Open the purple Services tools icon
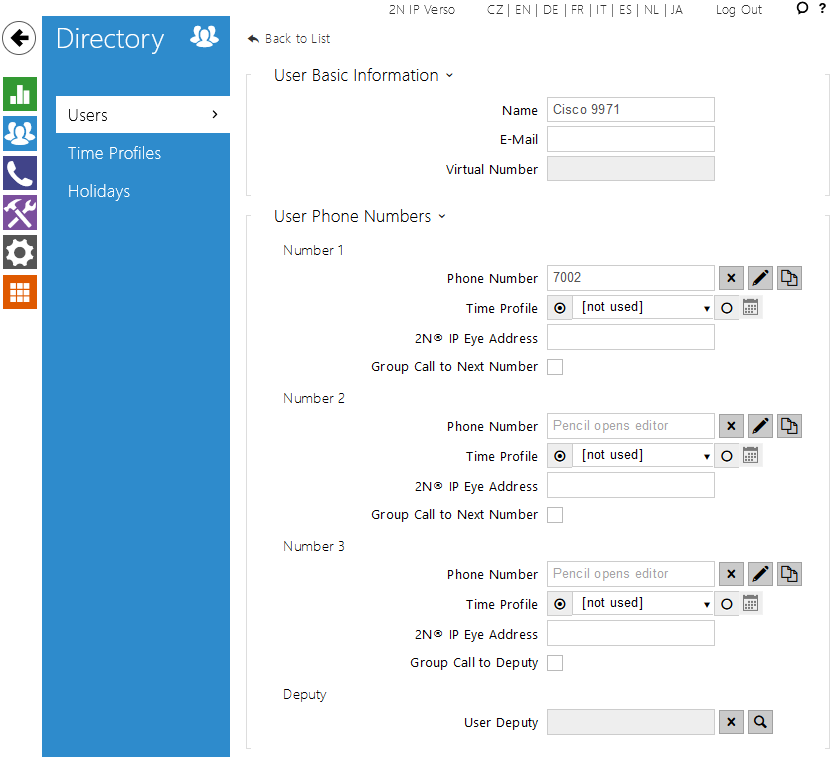 point(19,213)
